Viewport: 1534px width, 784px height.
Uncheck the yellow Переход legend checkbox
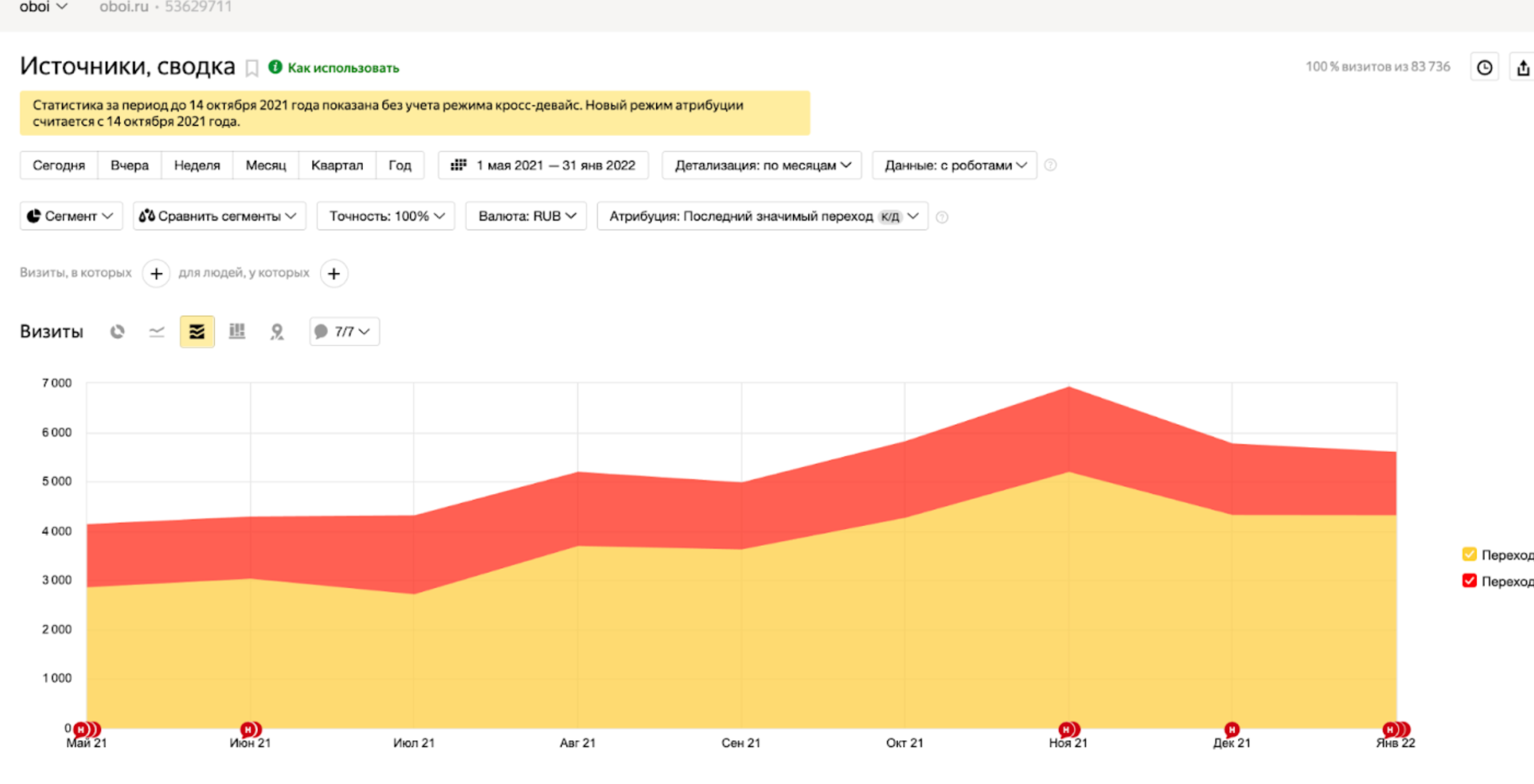pos(1470,554)
